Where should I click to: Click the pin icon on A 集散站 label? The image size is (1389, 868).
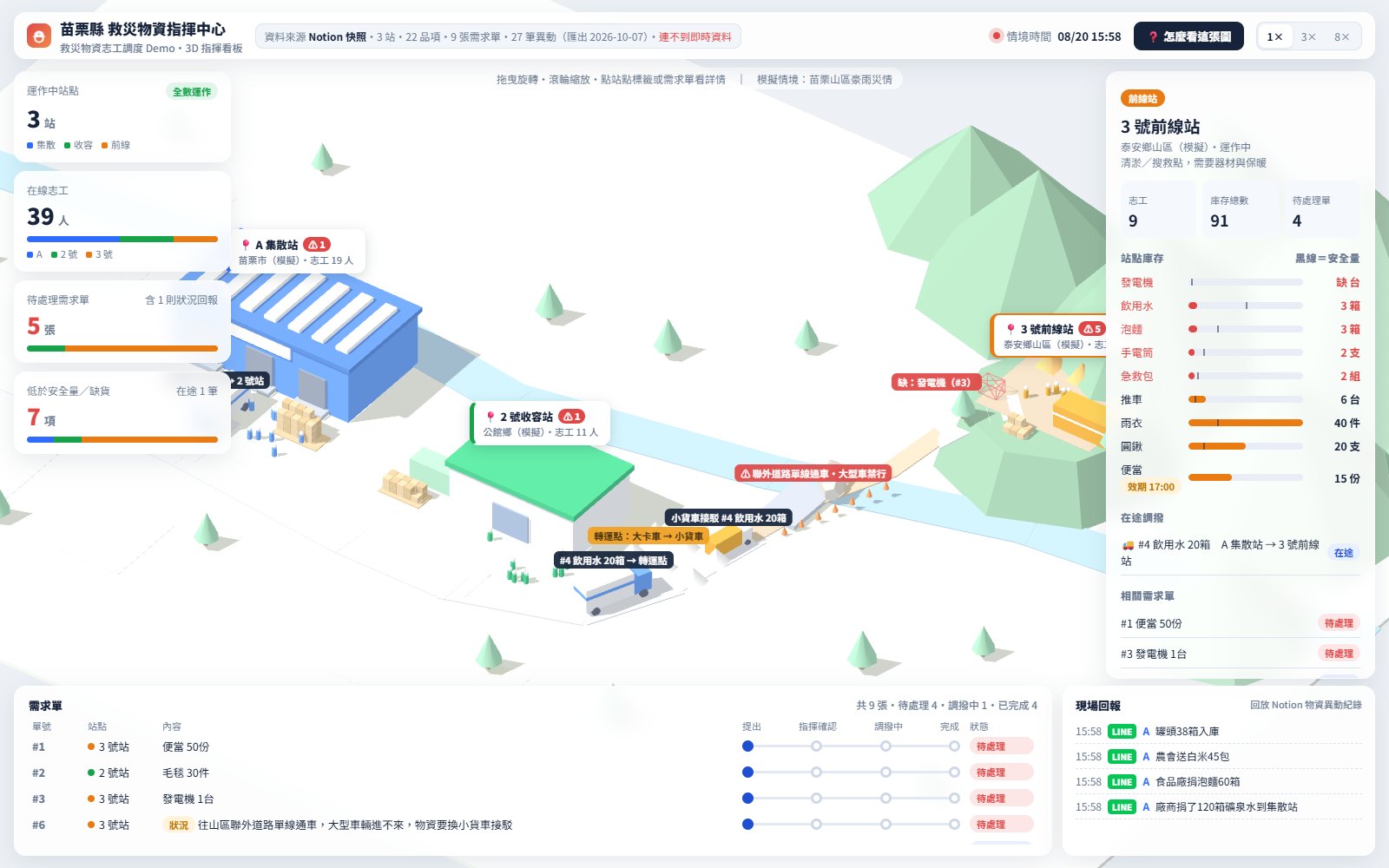point(247,245)
